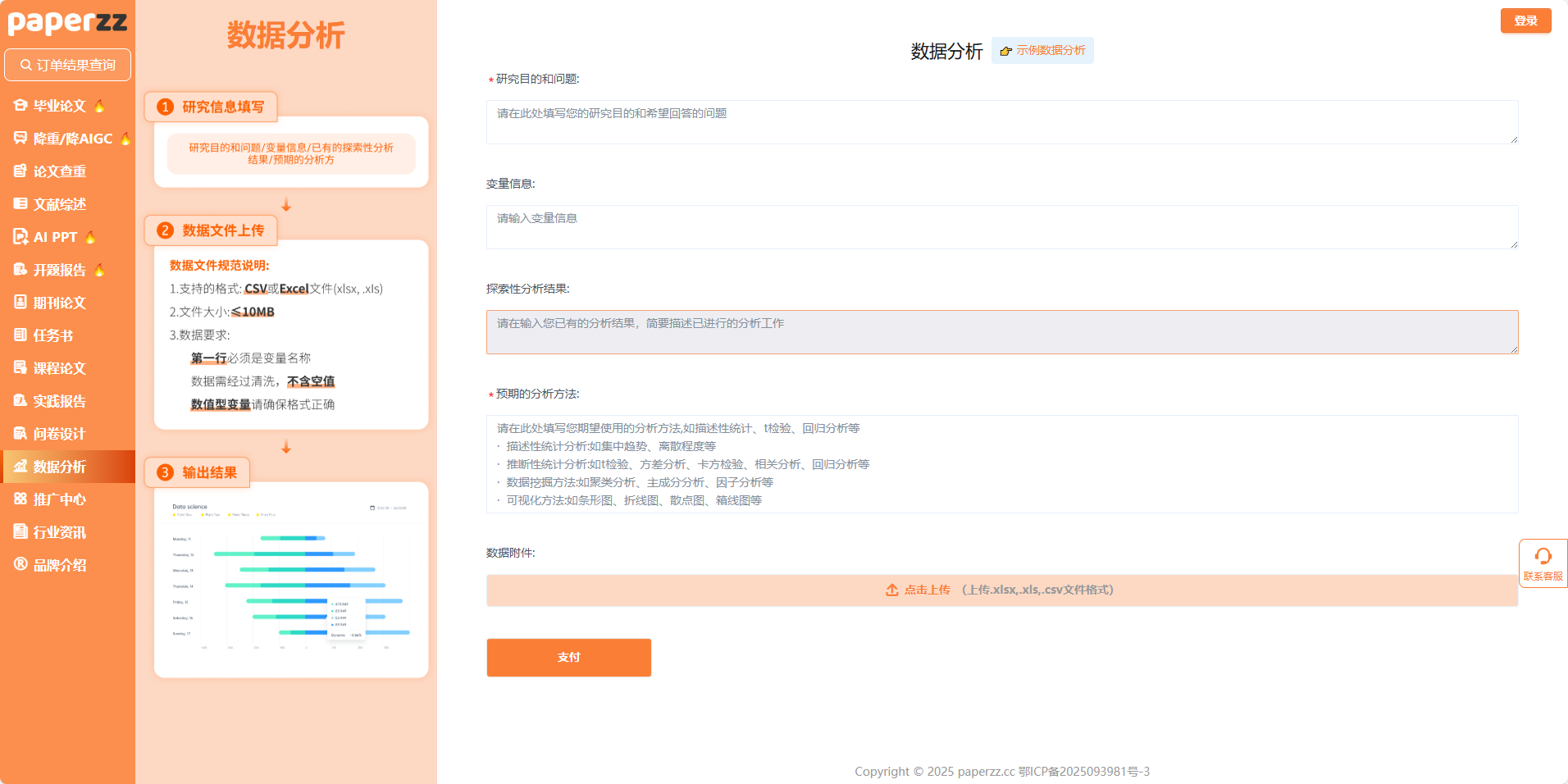Click the 问卷设计 sidebar icon
1568x784 pixels.
point(21,434)
